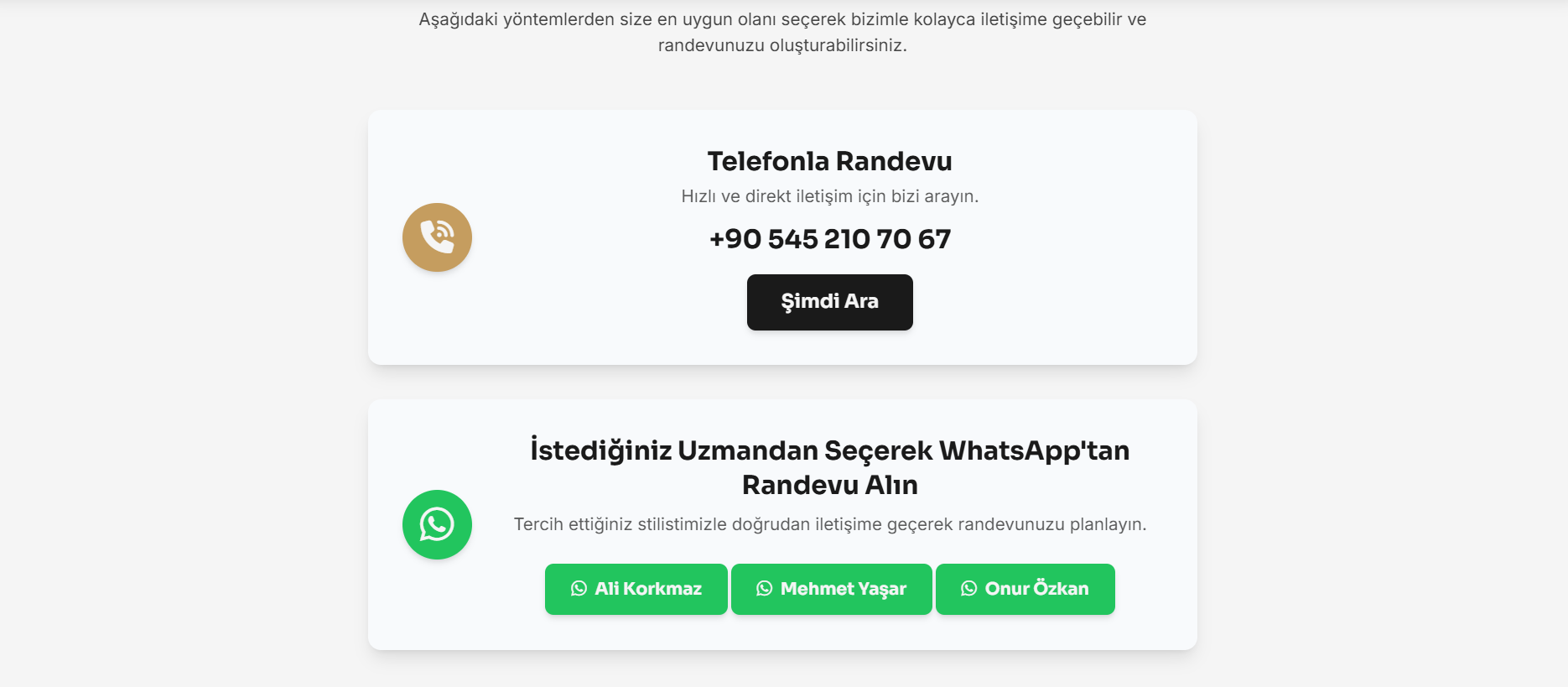Image resolution: width=1568 pixels, height=687 pixels.
Task: Click the large green WhatsApp circle icon
Action: pyautogui.click(x=437, y=524)
